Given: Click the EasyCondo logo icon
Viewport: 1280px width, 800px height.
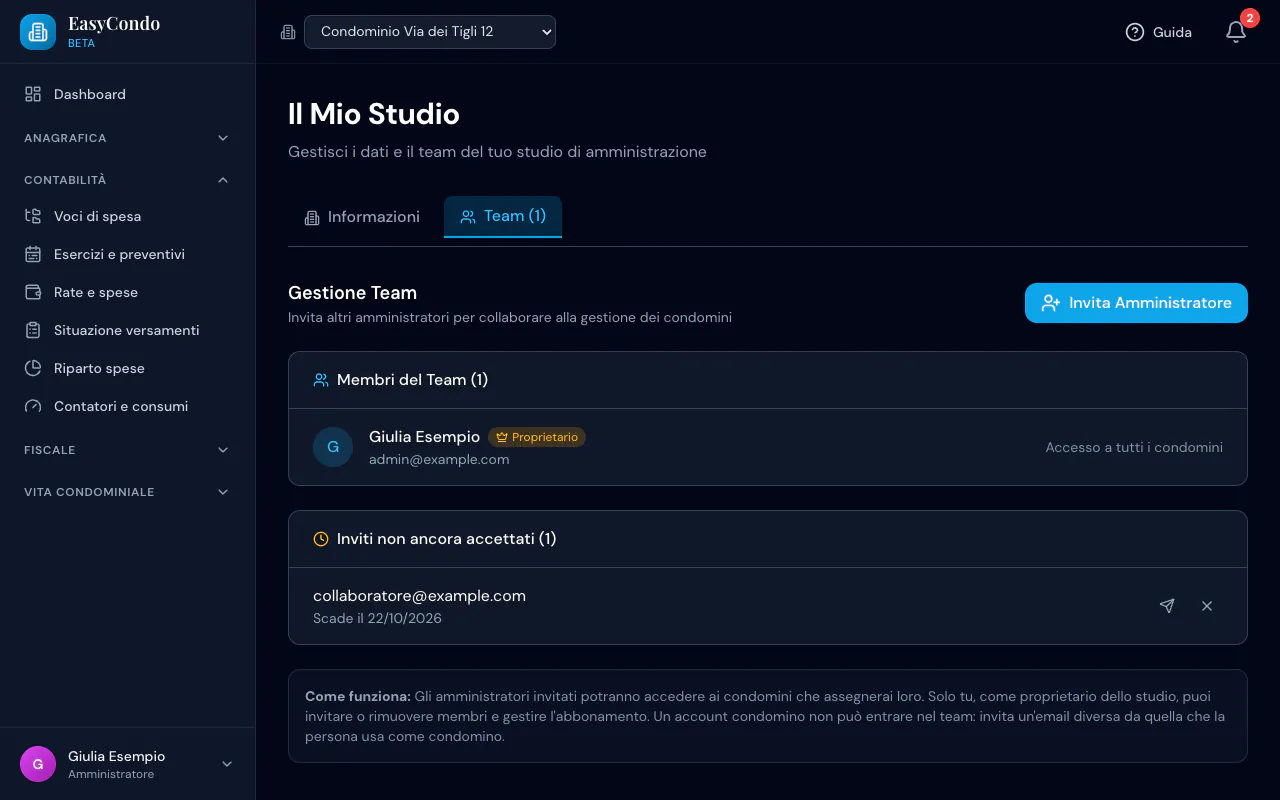Looking at the screenshot, I should pos(38,32).
